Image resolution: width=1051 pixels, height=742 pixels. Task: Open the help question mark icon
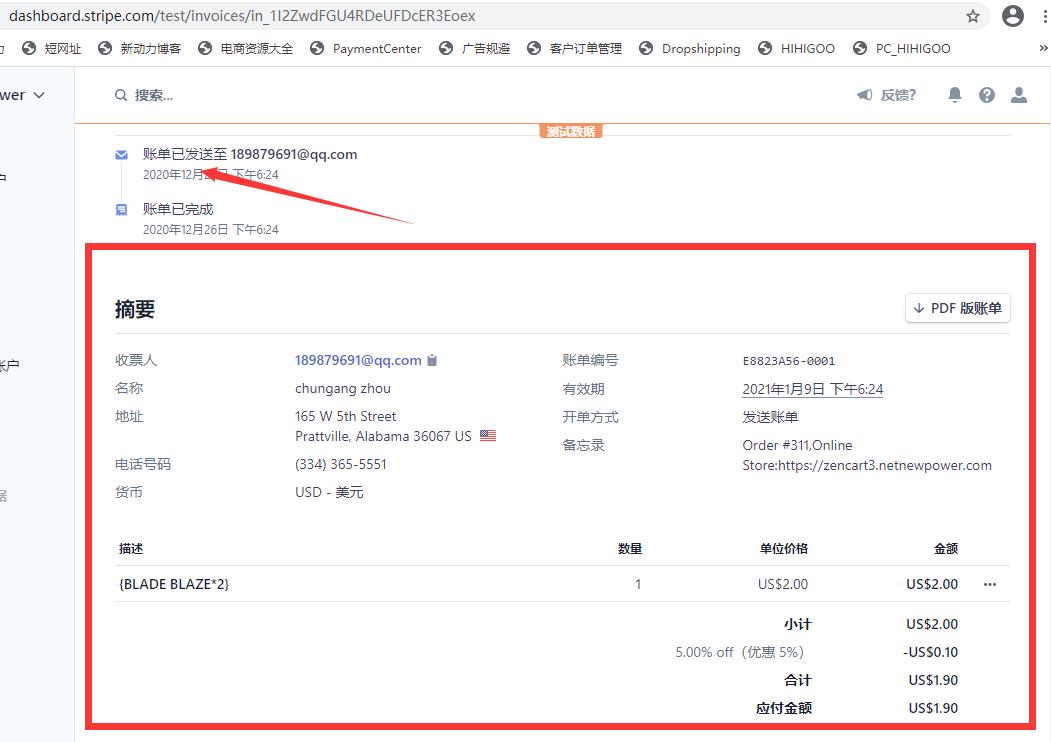tap(987, 94)
